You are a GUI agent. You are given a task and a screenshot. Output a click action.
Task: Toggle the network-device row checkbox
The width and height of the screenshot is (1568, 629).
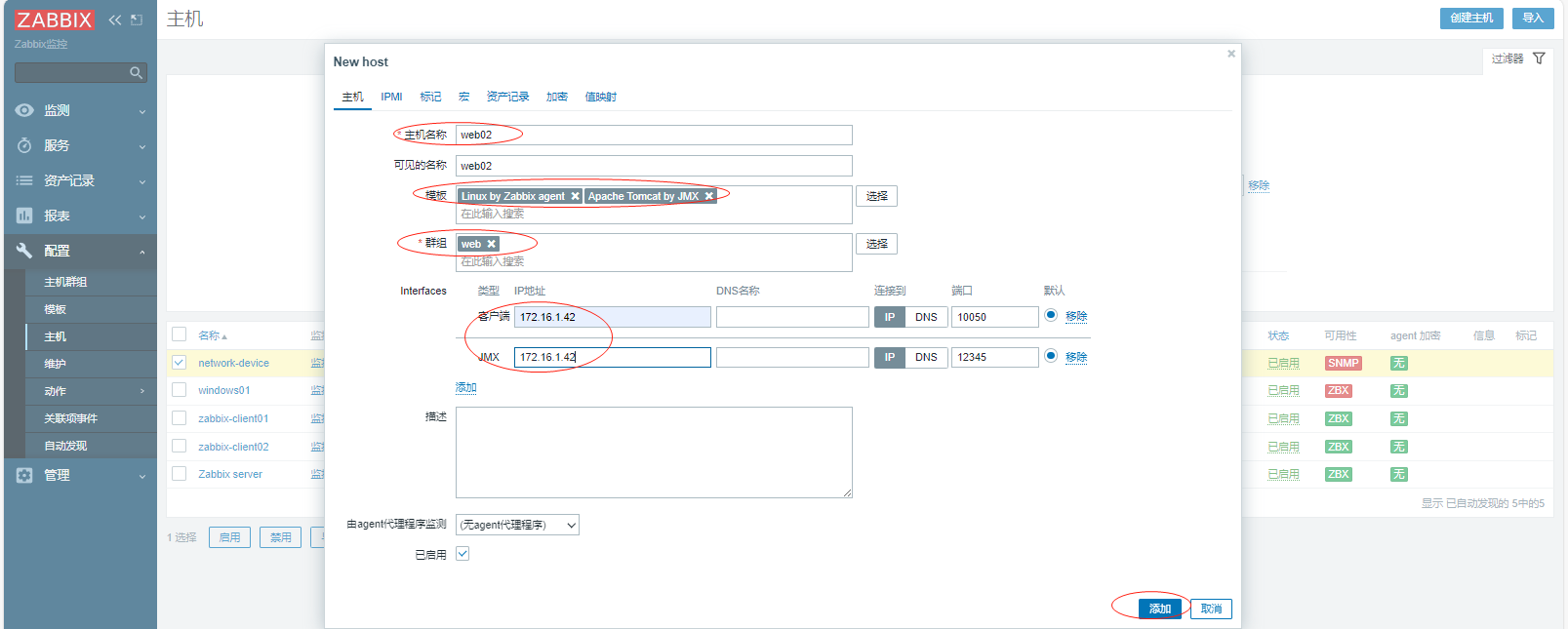(x=180, y=363)
